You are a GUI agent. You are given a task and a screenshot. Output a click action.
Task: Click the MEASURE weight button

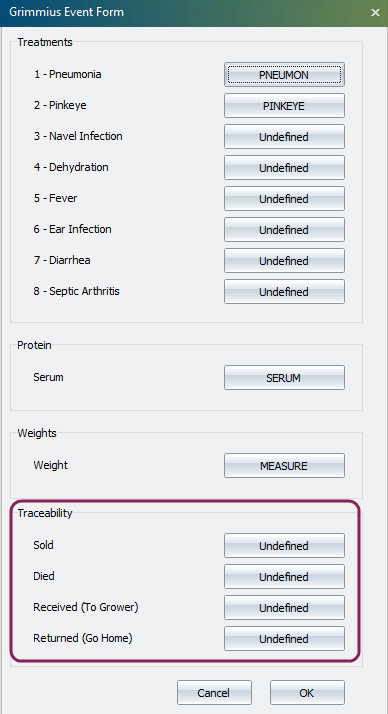tap(284, 465)
